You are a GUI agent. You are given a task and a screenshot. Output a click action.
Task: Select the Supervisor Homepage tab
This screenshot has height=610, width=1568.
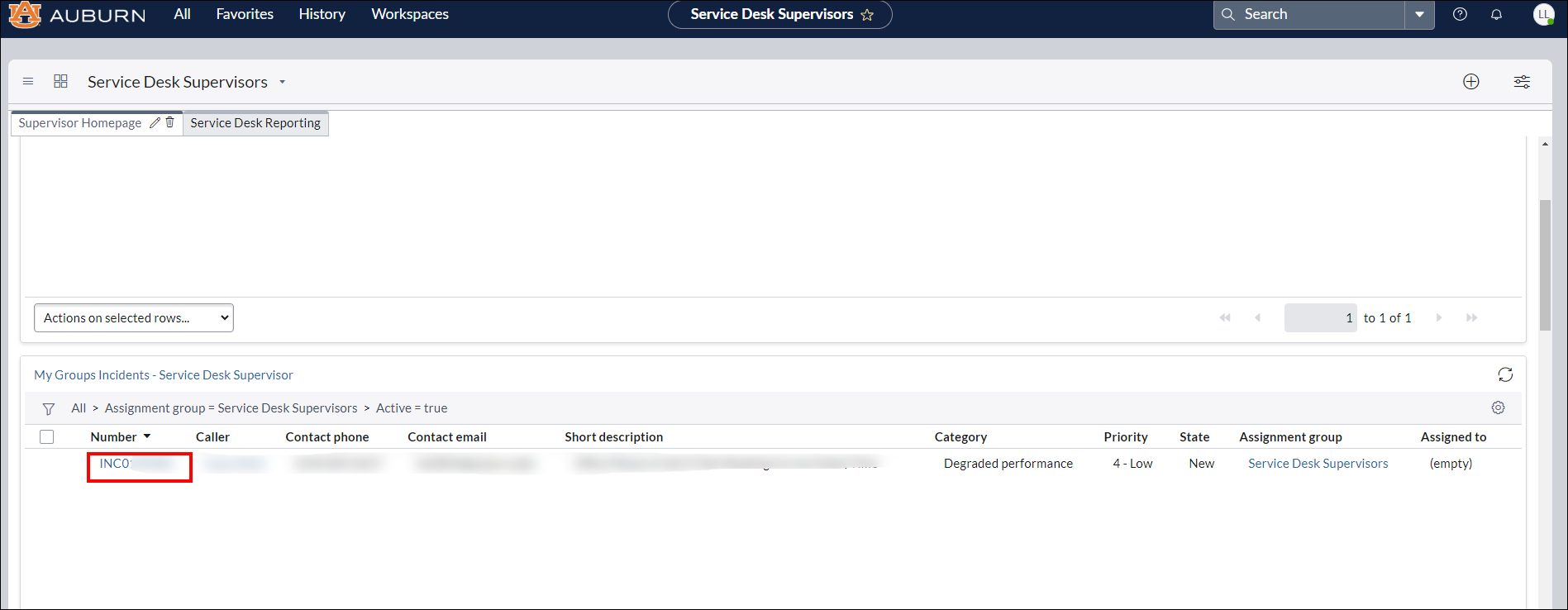[x=80, y=123]
